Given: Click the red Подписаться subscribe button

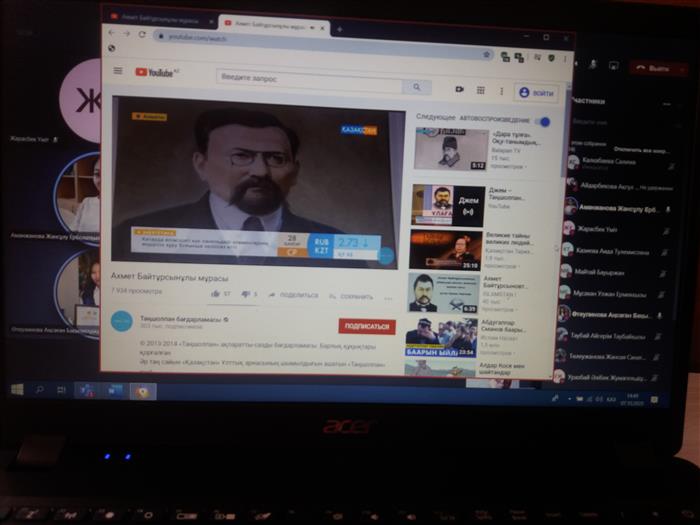Looking at the screenshot, I should [367, 327].
